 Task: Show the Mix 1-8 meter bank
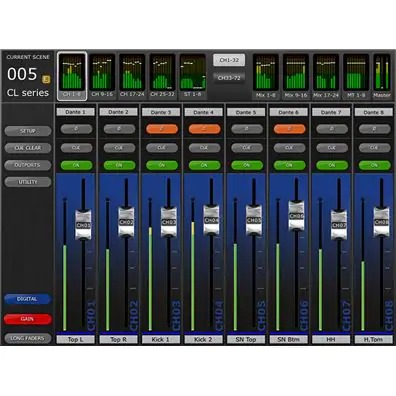266,76
